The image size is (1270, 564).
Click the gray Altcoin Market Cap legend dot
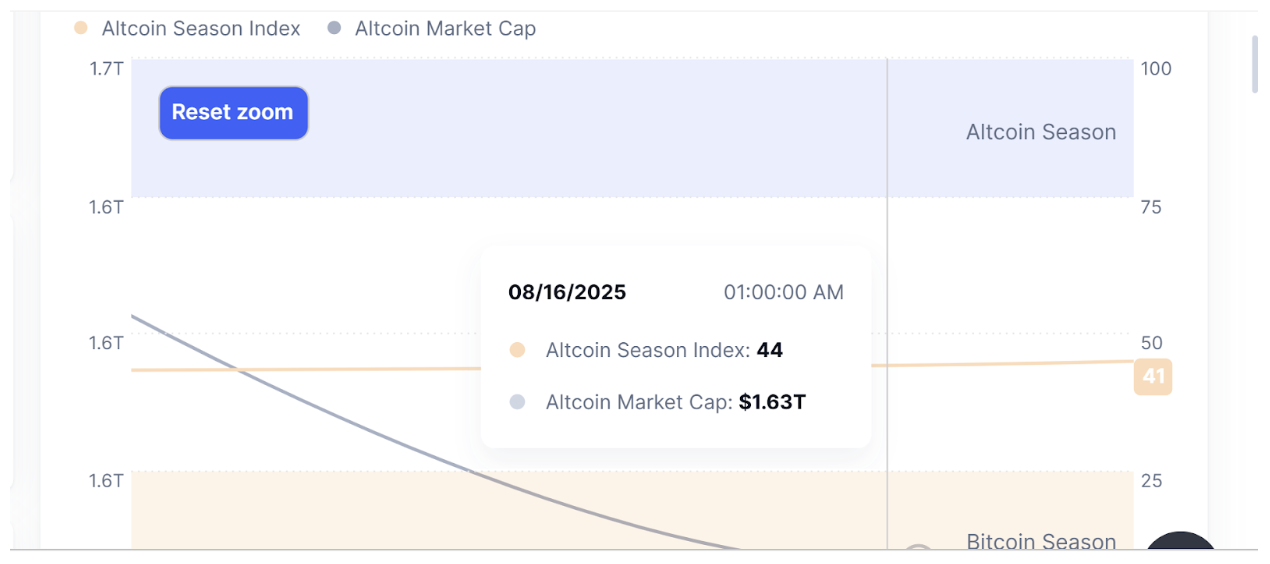click(334, 28)
